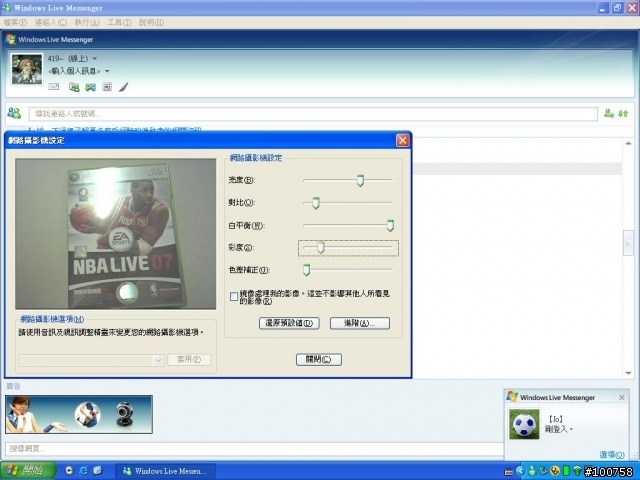Click the 選項(O) options link in toast
The width and height of the screenshot is (640, 480).
coord(612,455)
